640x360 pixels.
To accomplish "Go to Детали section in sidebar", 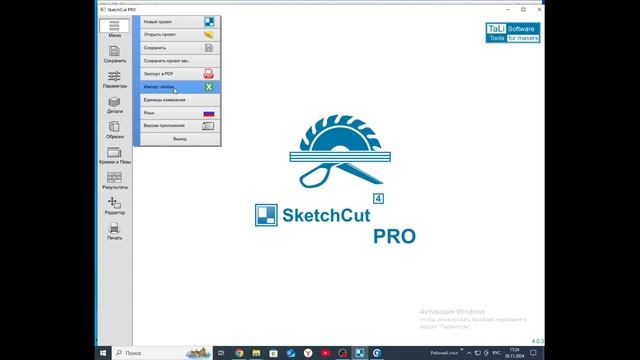I will [114, 104].
